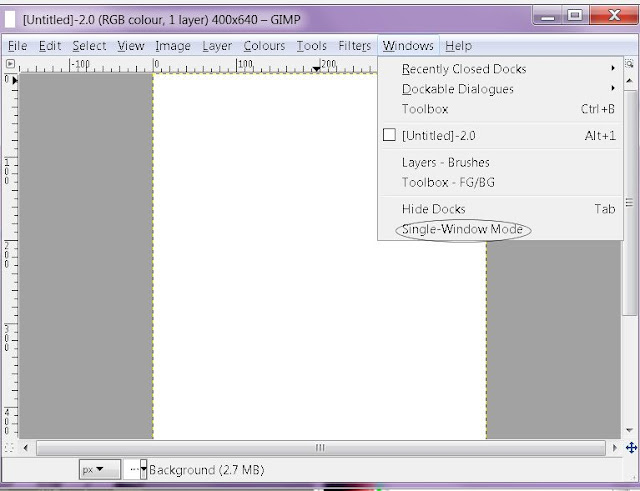The width and height of the screenshot is (640, 491).
Task: Enable Single-Window Mode
Action: point(501,229)
